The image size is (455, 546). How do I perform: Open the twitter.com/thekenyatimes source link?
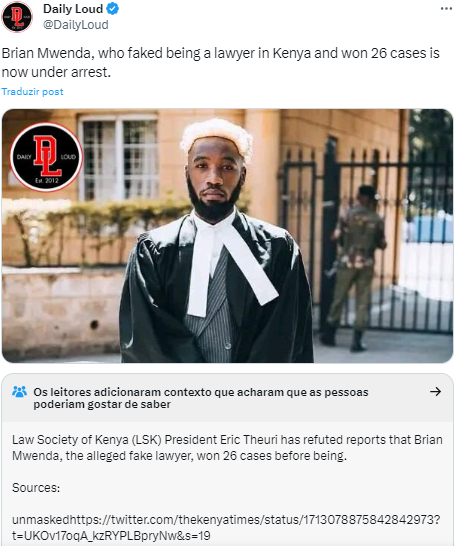226,520
